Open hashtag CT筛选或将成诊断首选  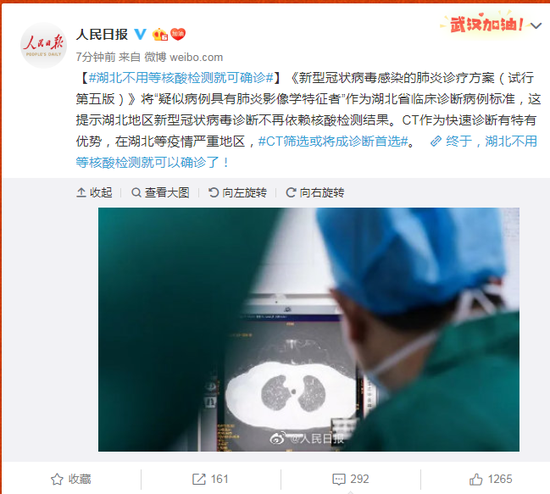coord(333,141)
